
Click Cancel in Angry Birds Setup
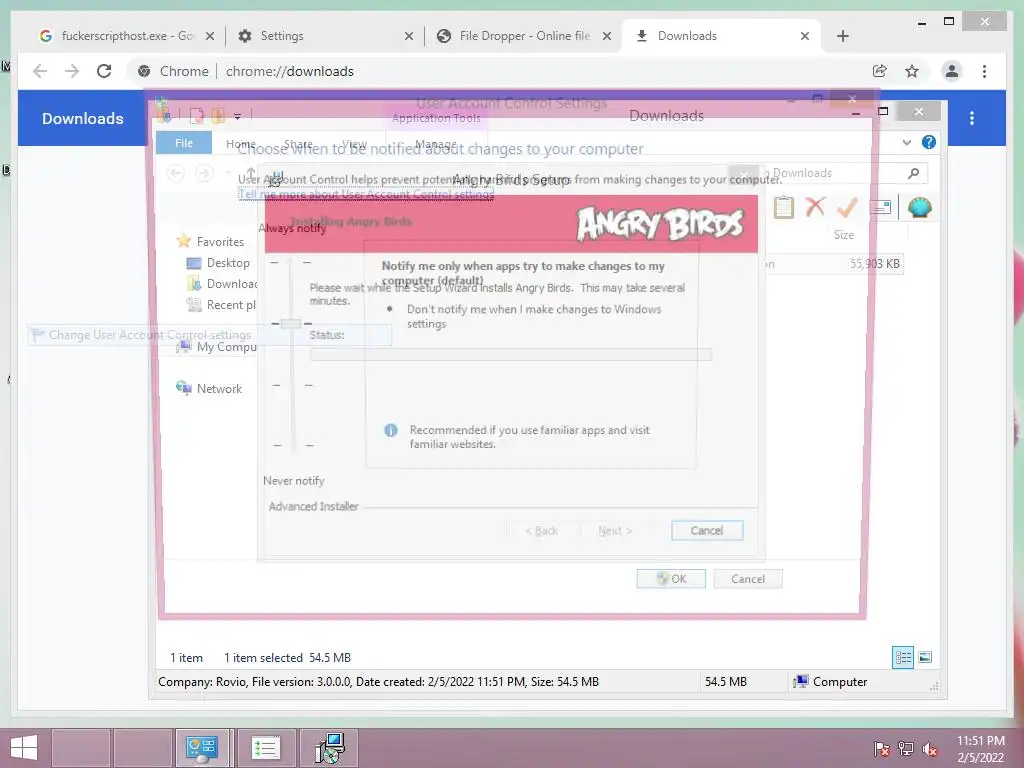707,530
